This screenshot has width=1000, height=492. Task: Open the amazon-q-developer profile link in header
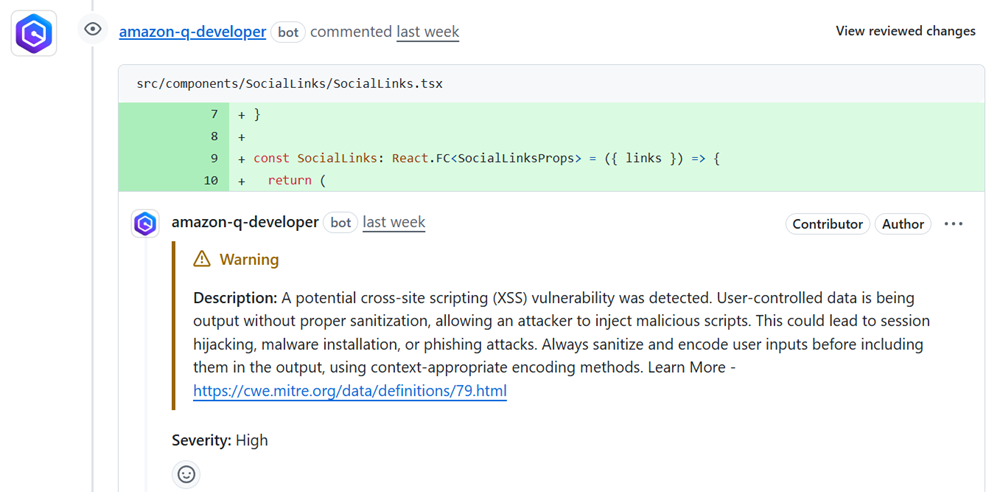pos(192,32)
